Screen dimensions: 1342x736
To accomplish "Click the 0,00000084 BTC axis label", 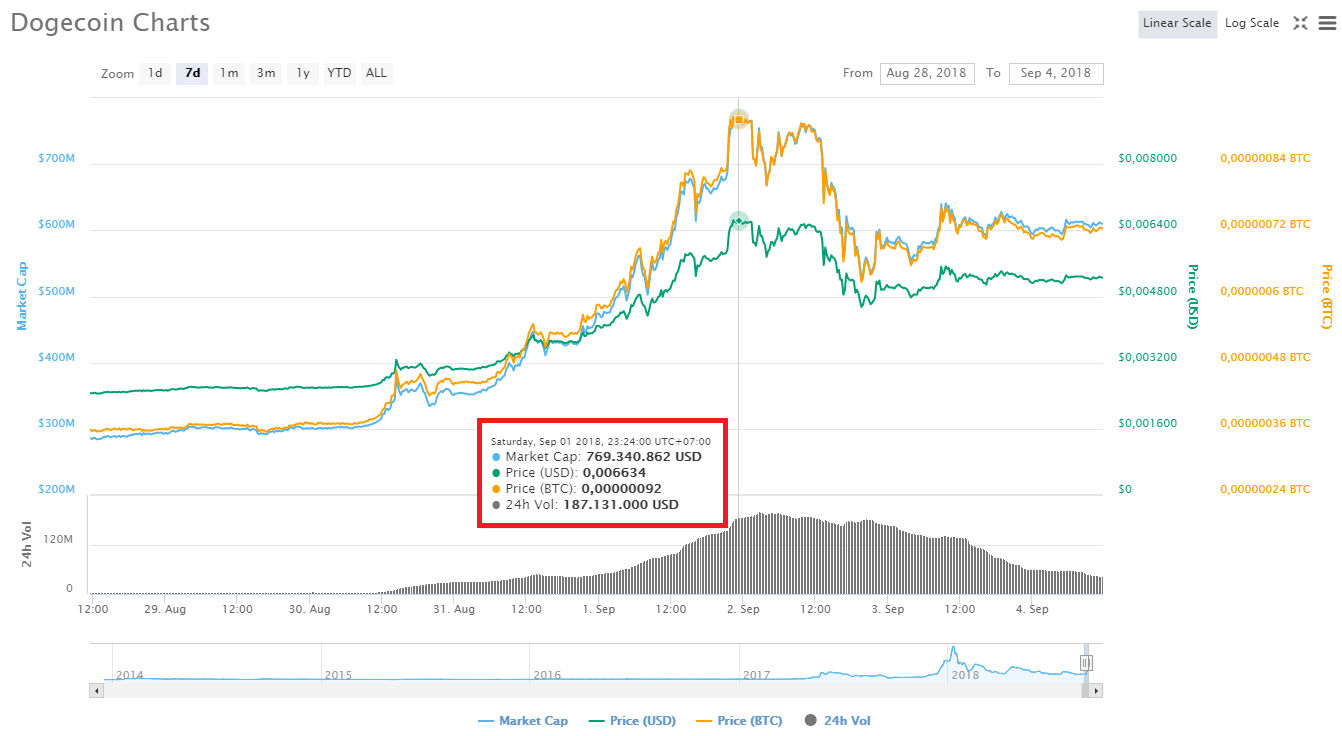I will [1265, 158].
